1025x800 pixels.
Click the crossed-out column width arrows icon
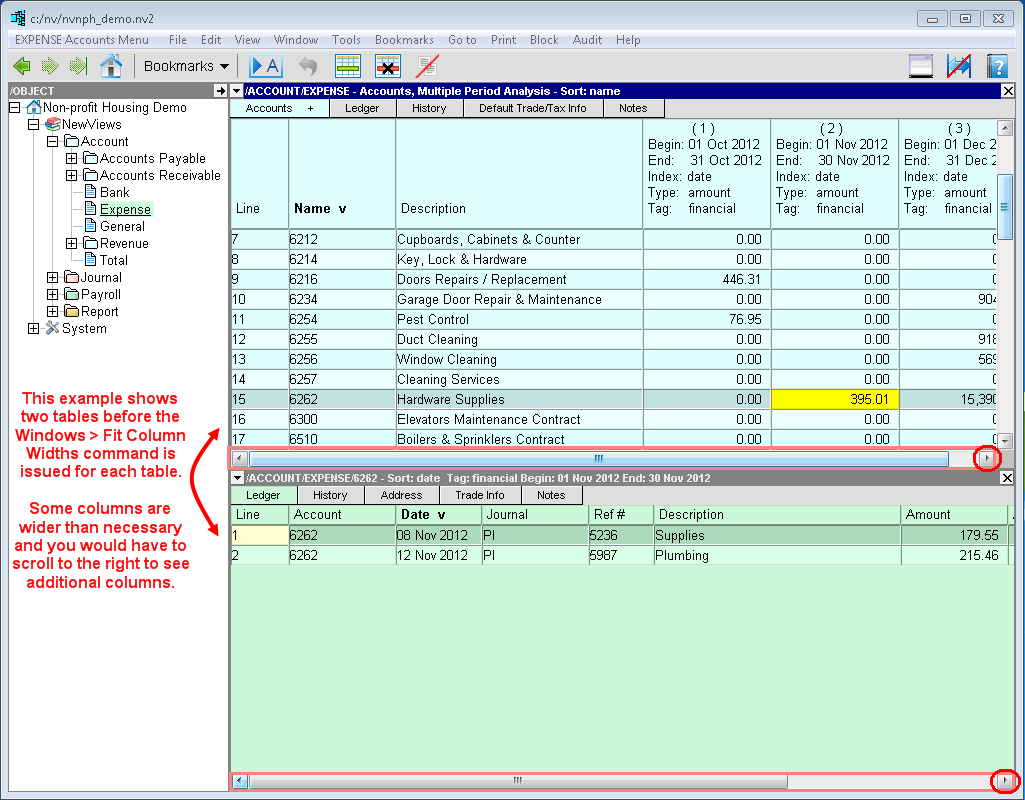(958, 66)
